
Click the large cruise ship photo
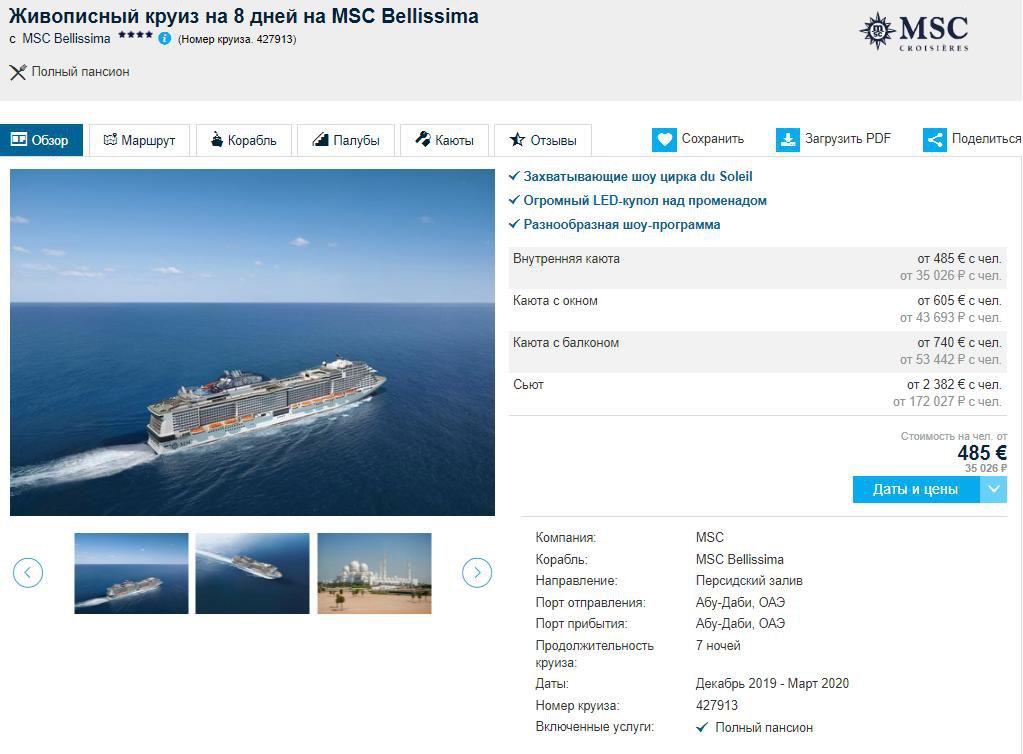click(x=252, y=342)
